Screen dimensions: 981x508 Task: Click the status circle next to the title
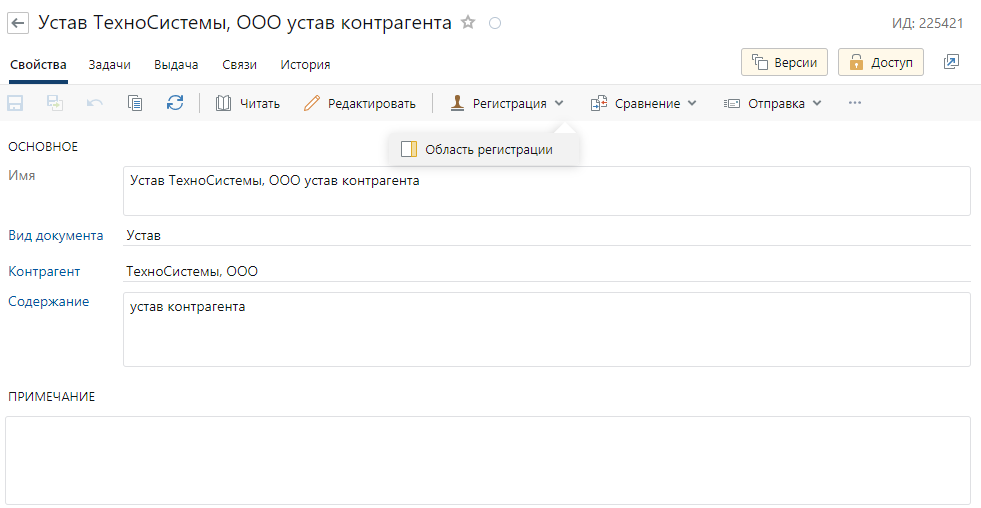[x=495, y=24]
